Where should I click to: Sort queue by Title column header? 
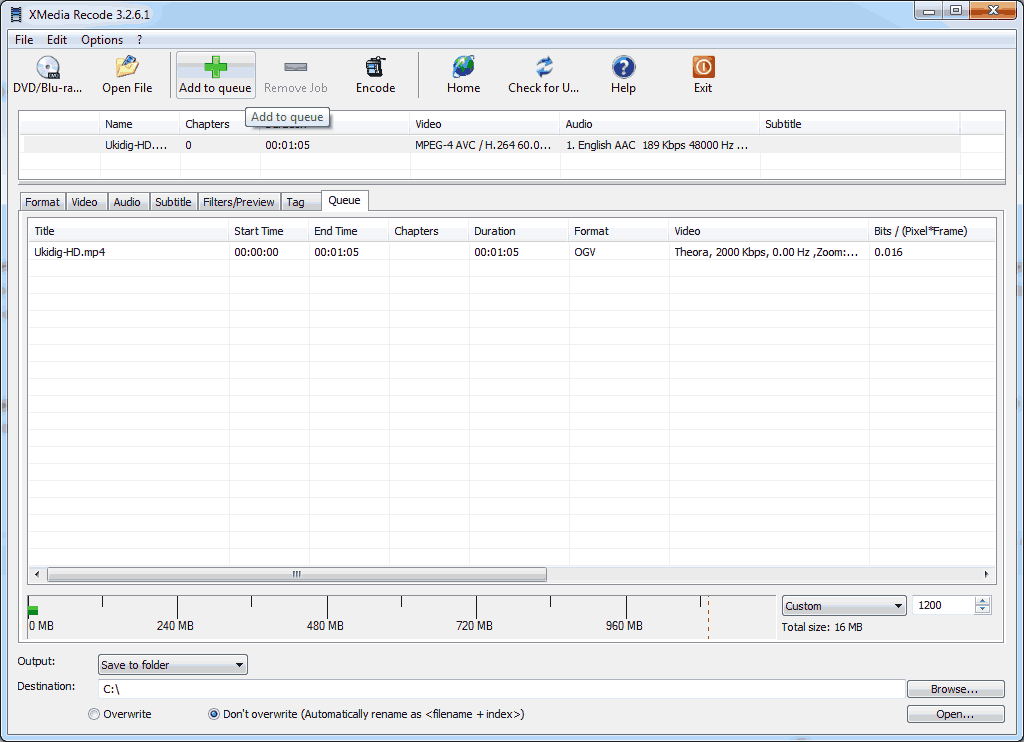[129, 231]
